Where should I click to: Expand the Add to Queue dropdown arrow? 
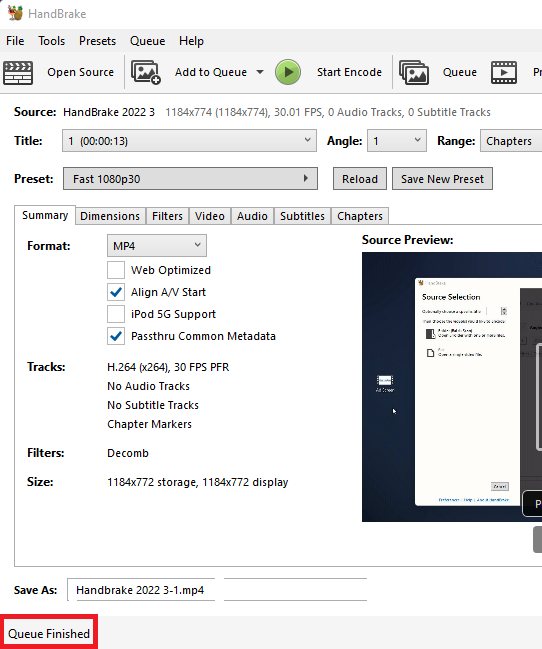(260, 72)
